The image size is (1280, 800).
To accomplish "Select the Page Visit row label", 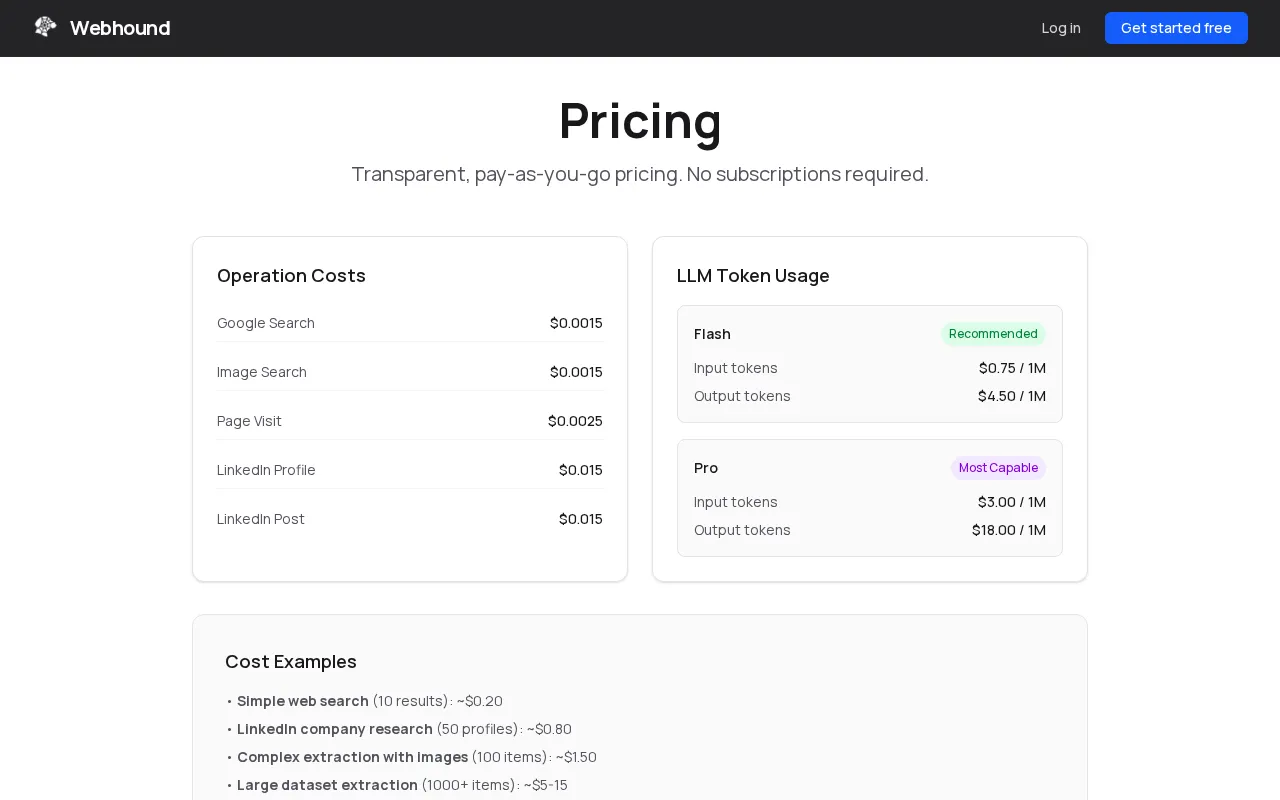I will pos(249,421).
